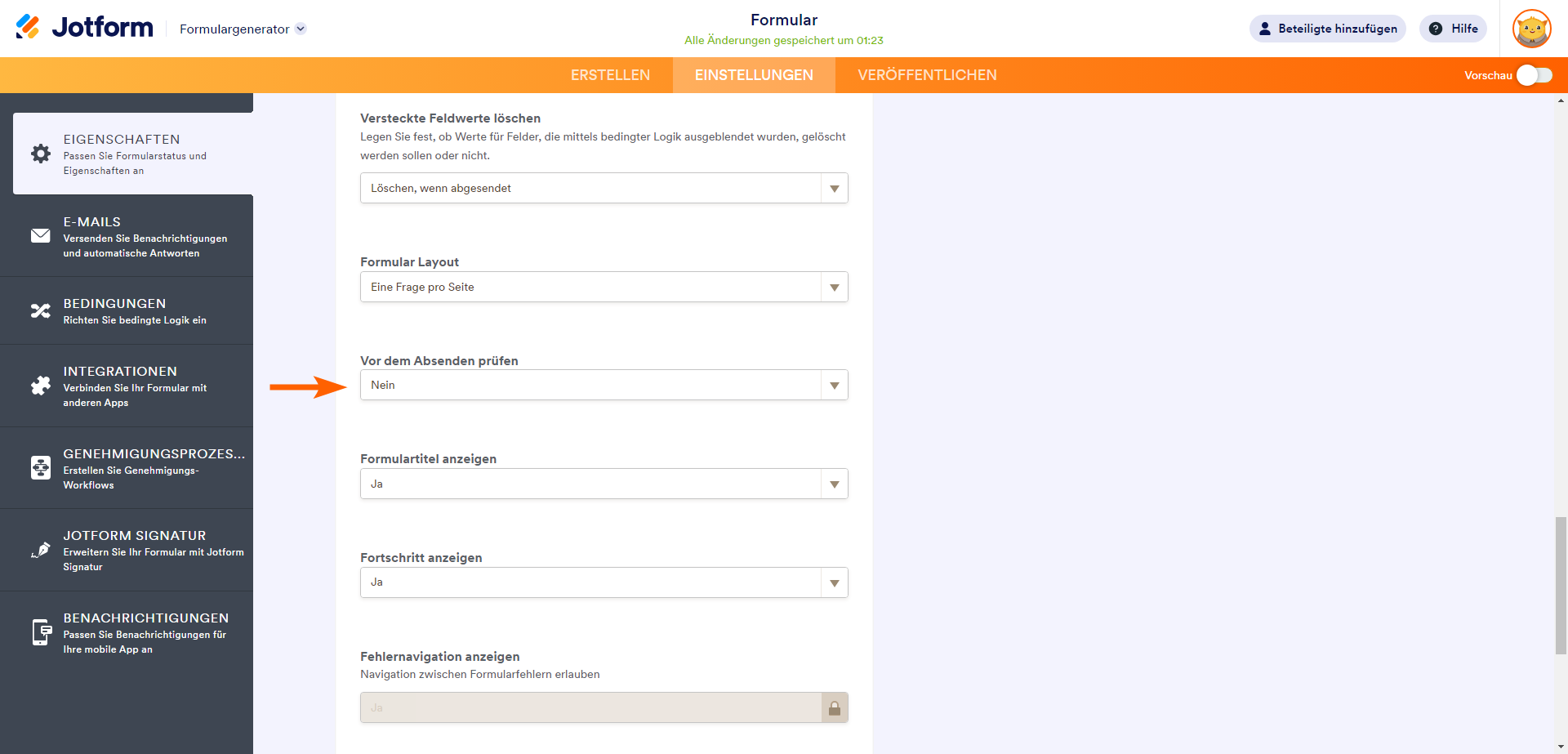Switch to the ERSTELLEN tab
The height and width of the screenshot is (754, 1568).
point(610,75)
